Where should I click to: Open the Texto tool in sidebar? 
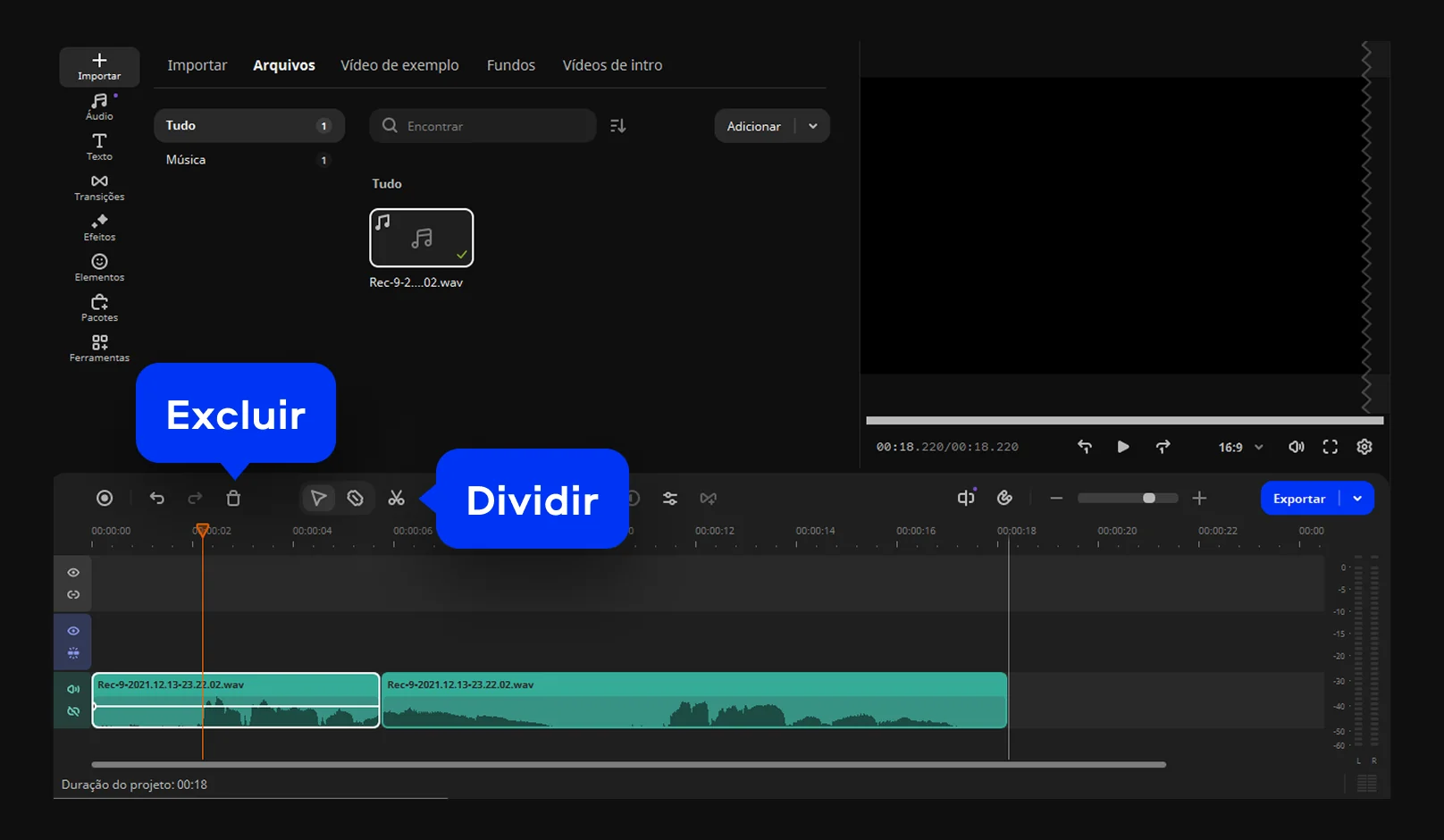(99, 147)
